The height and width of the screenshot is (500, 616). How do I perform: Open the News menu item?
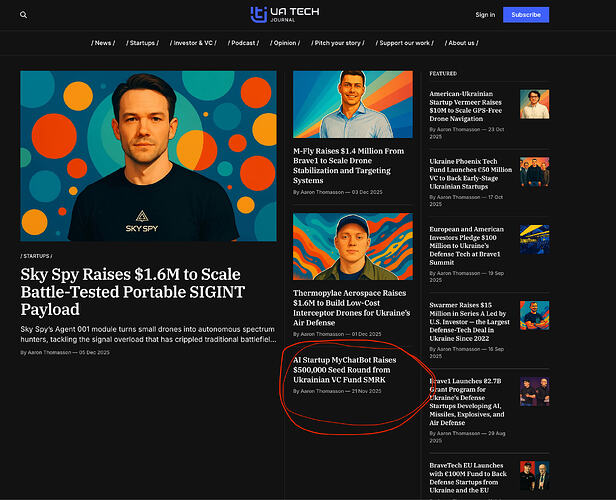click(x=103, y=43)
